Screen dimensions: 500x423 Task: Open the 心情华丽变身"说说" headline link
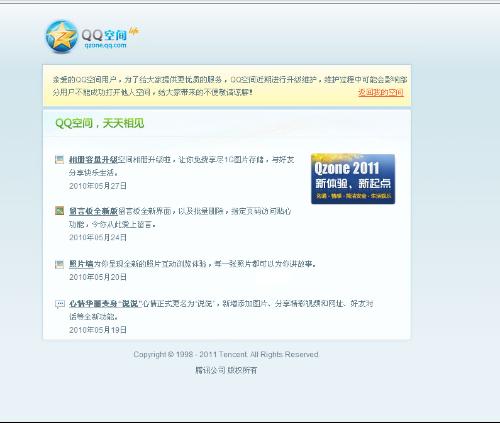[x=105, y=304]
